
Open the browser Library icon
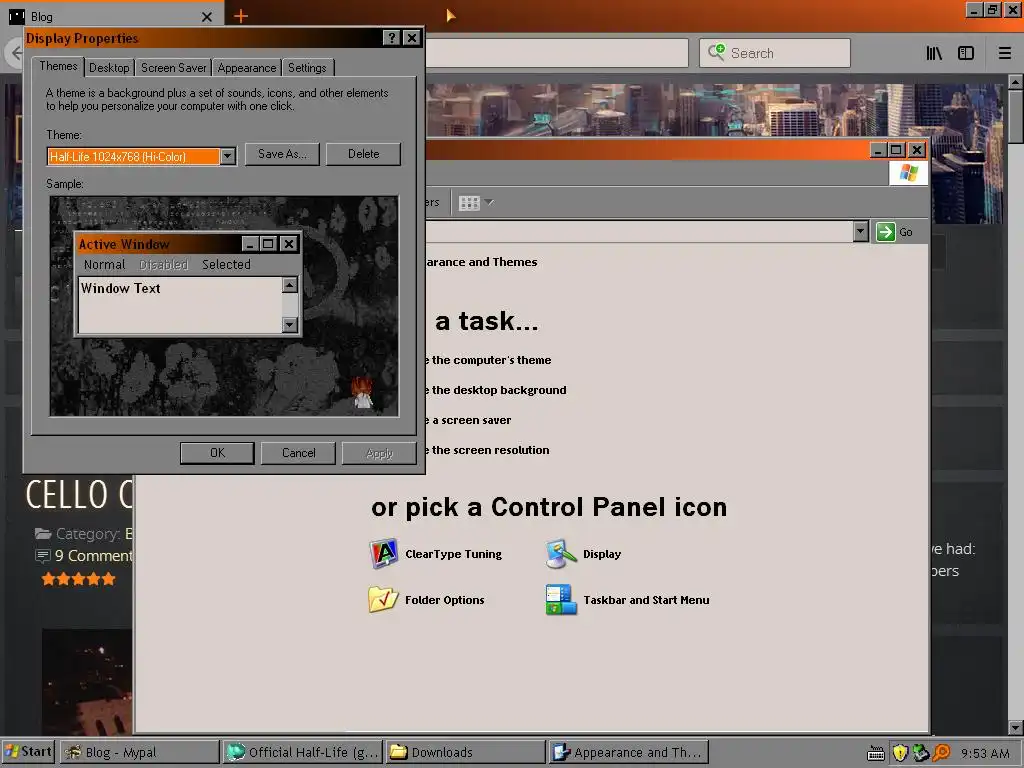coord(934,54)
